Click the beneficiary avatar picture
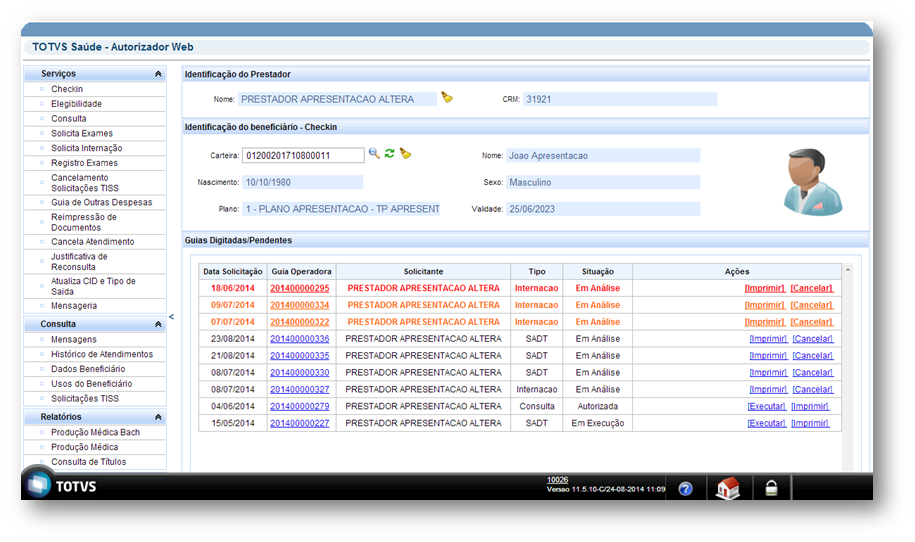The image size is (915, 542). point(812,181)
